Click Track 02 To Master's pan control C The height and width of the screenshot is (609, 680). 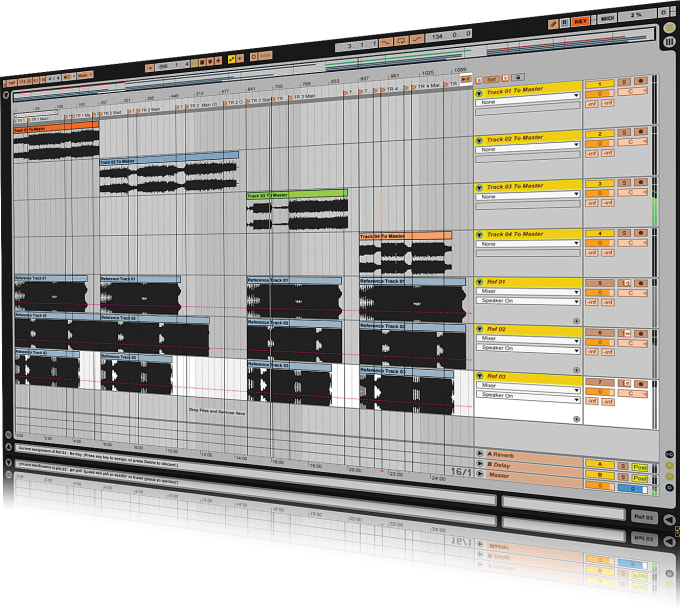(632, 142)
